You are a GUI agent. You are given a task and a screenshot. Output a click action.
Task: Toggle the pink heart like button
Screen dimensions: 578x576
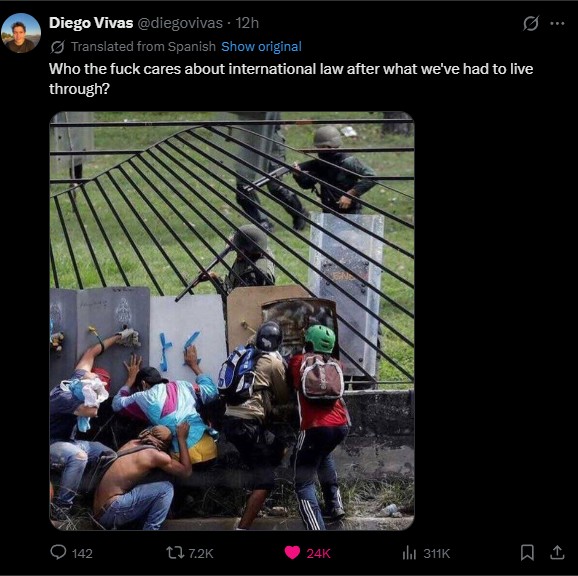click(x=292, y=553)
